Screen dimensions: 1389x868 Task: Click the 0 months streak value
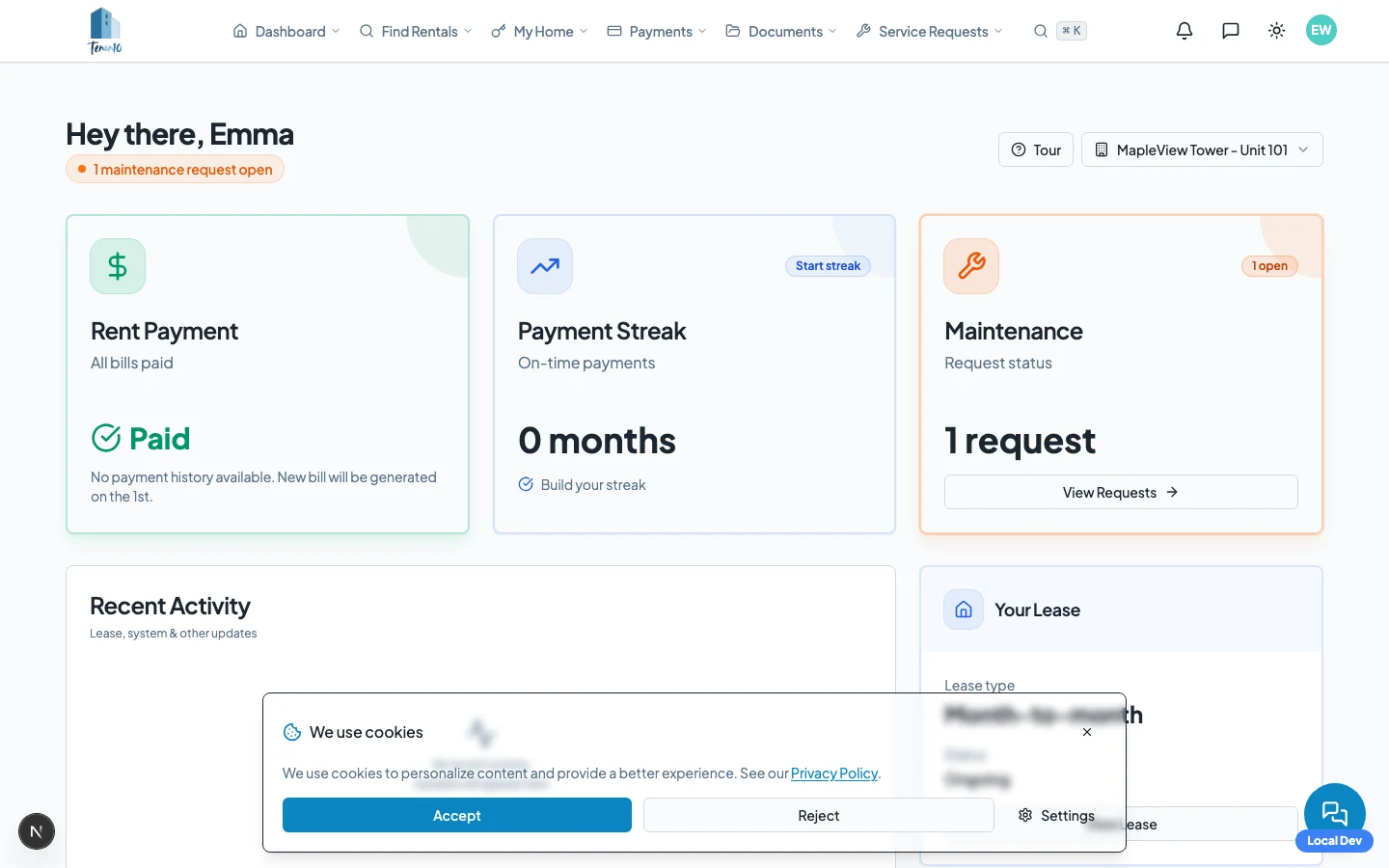597,441
